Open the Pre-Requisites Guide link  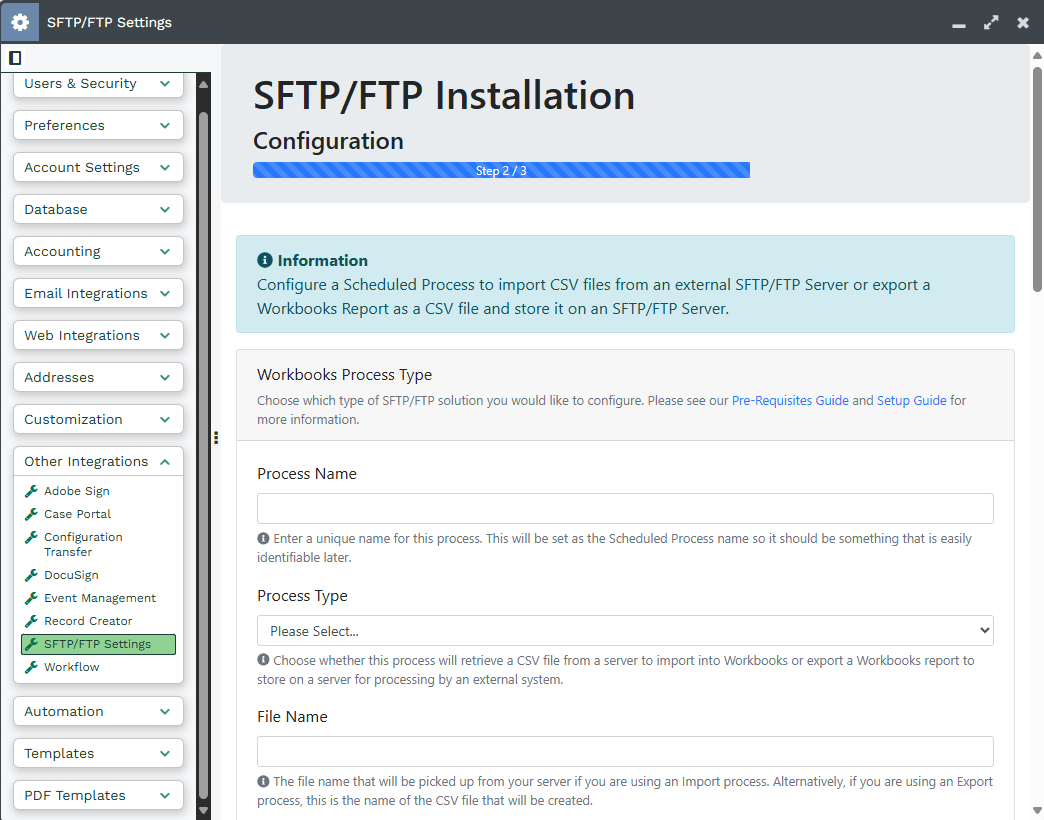(x=790, y=401)
